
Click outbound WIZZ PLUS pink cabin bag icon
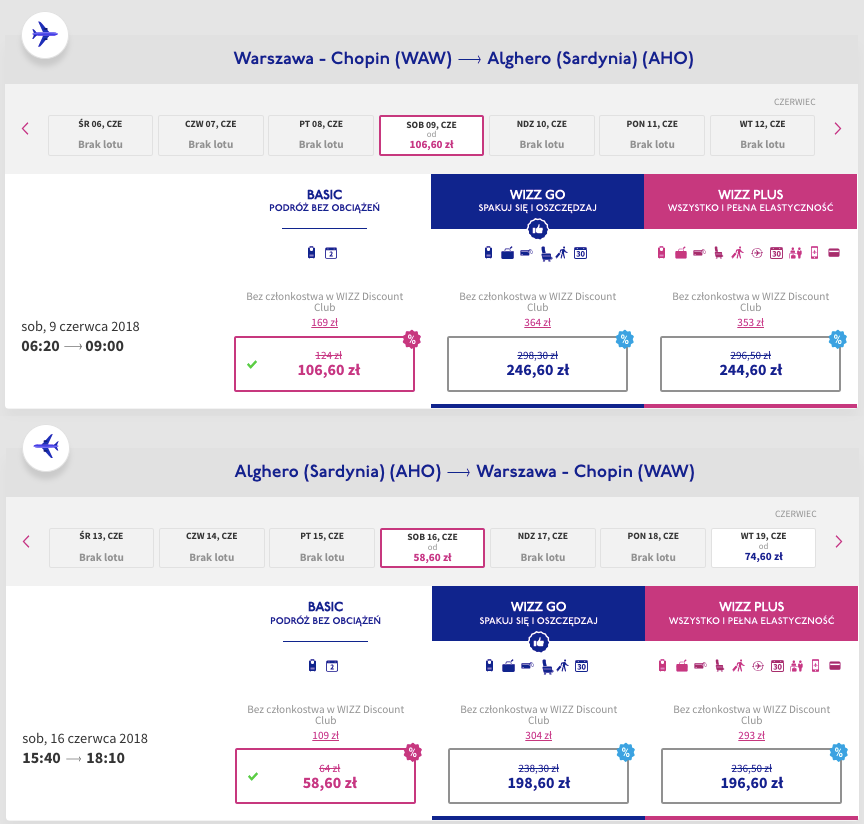[x=662, y=253]
